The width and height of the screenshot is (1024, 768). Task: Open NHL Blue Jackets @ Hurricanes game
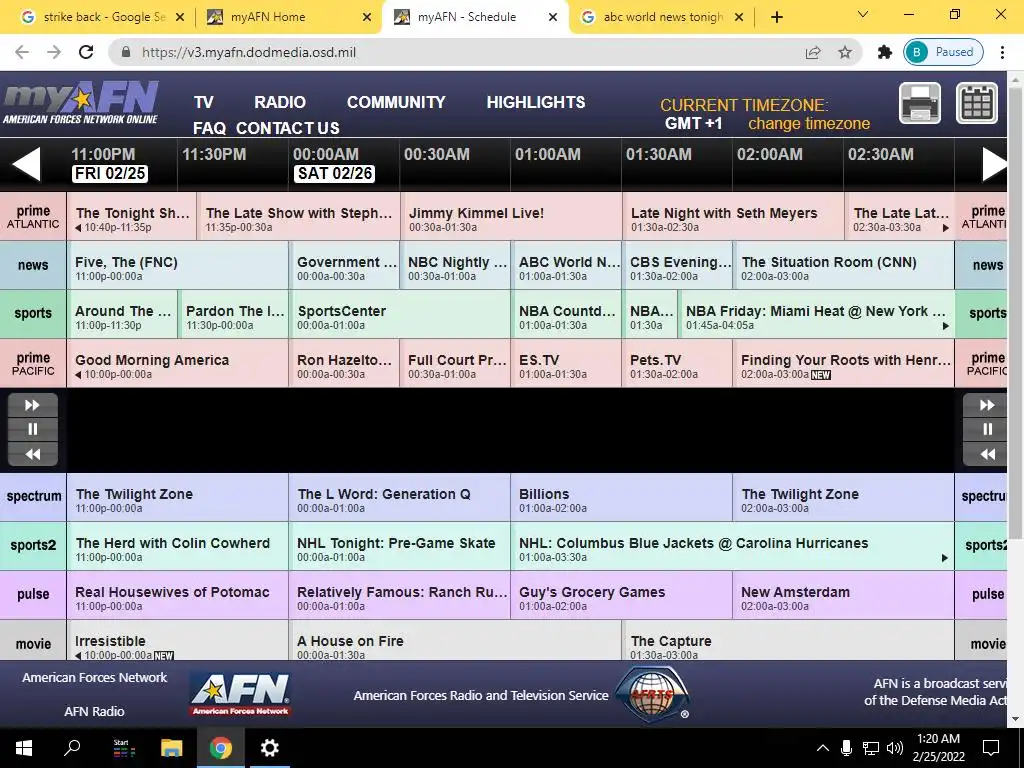(733, 547)
